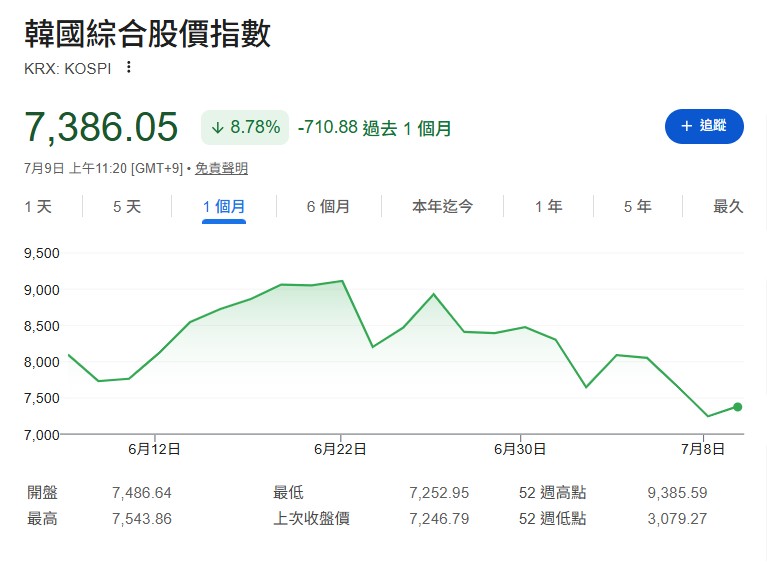Screen dimensions: 767x564
Task: Select the 最久 range tab
Action: [x=728, y=206]
